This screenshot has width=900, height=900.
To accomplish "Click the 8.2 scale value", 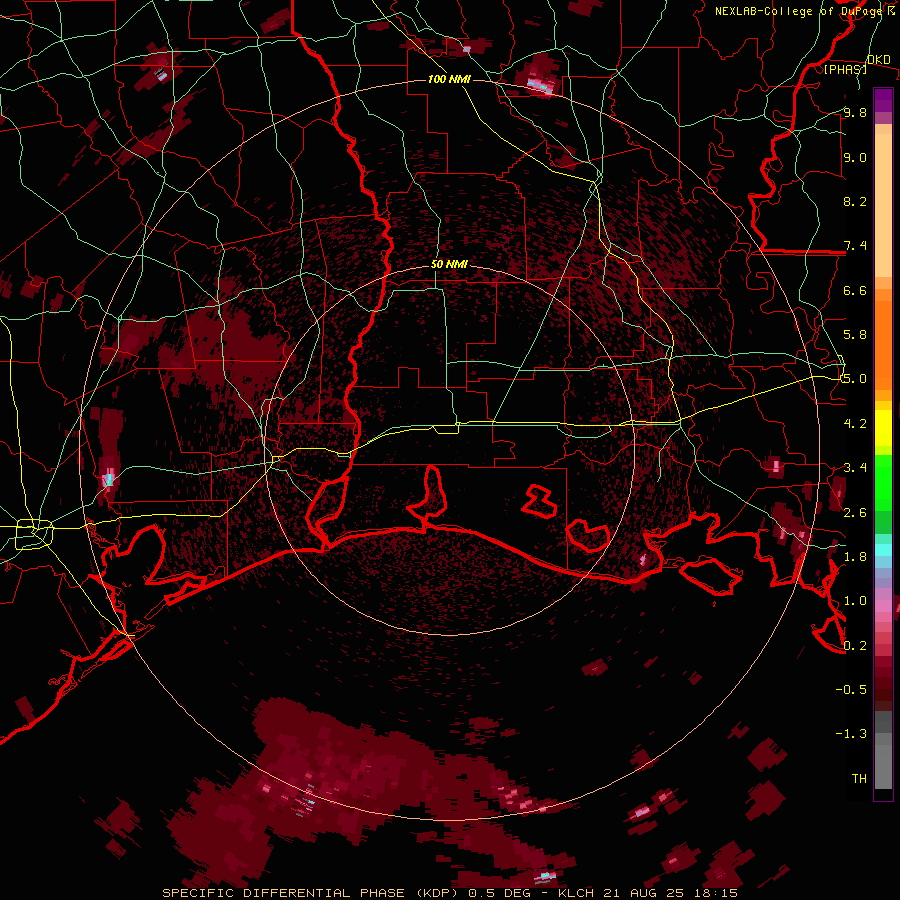I will click(x=855, y=201).
